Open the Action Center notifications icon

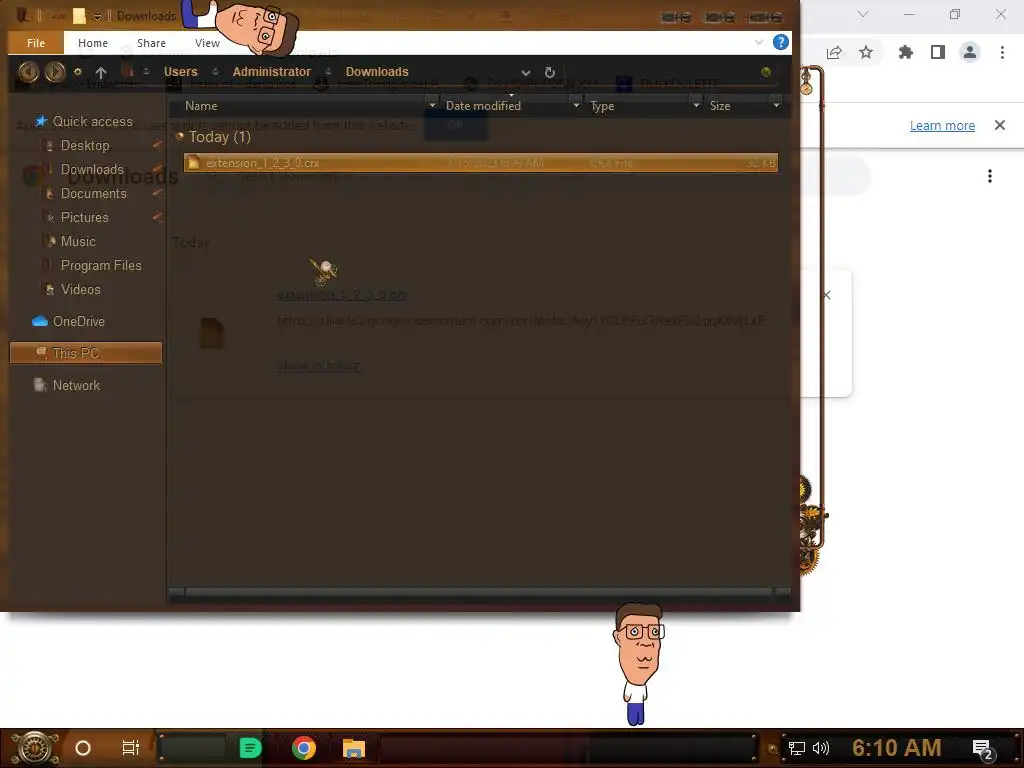(983, 750)
